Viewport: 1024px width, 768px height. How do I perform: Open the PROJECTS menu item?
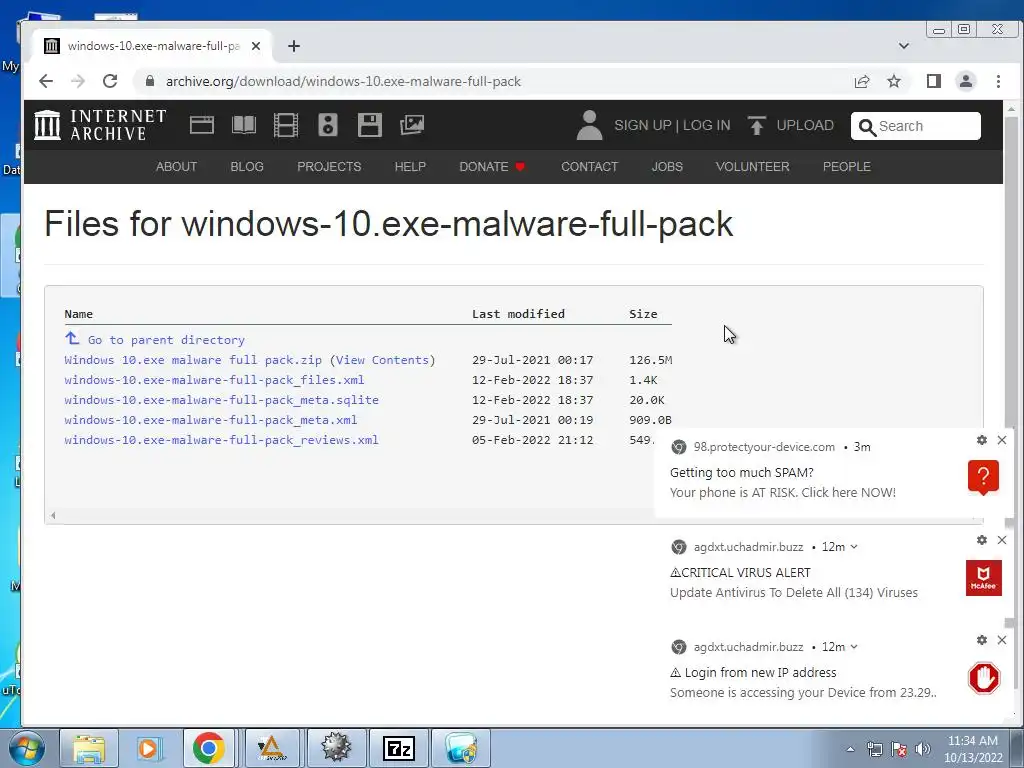[x=329, y=167]
